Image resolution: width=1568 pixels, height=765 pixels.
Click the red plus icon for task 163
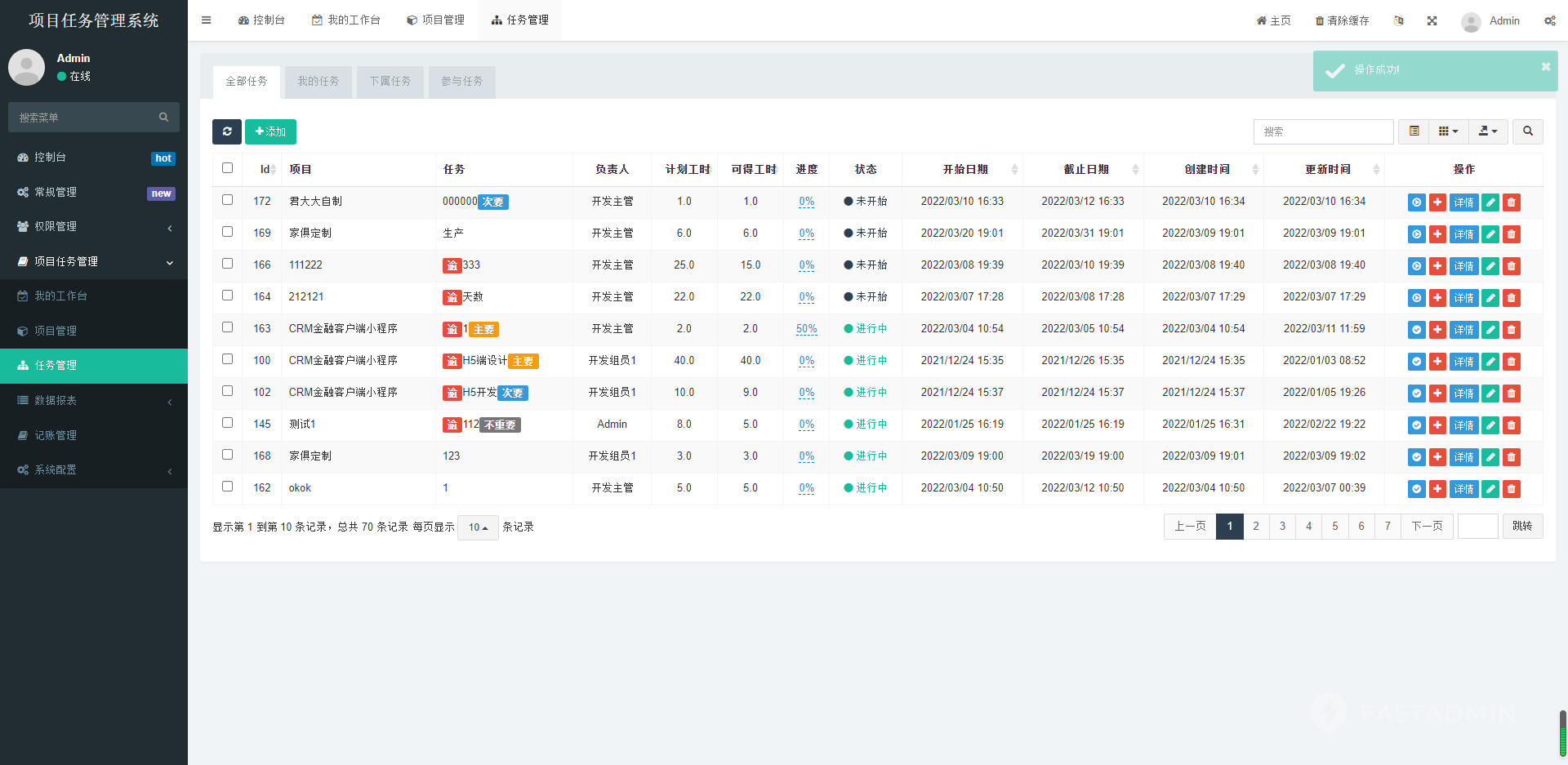(1437, 330)
